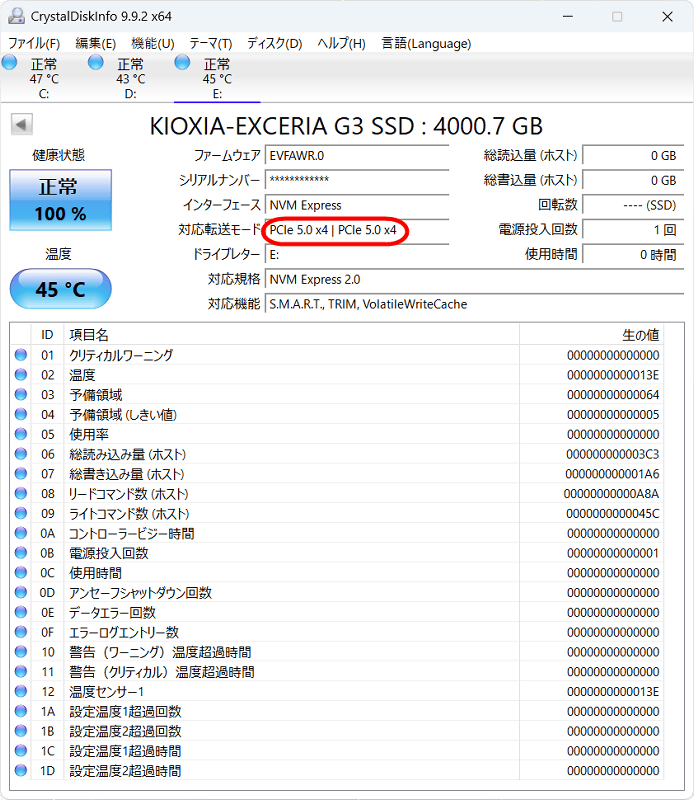Click the firmware field EVFAWR.0

[x=357, y=156]
